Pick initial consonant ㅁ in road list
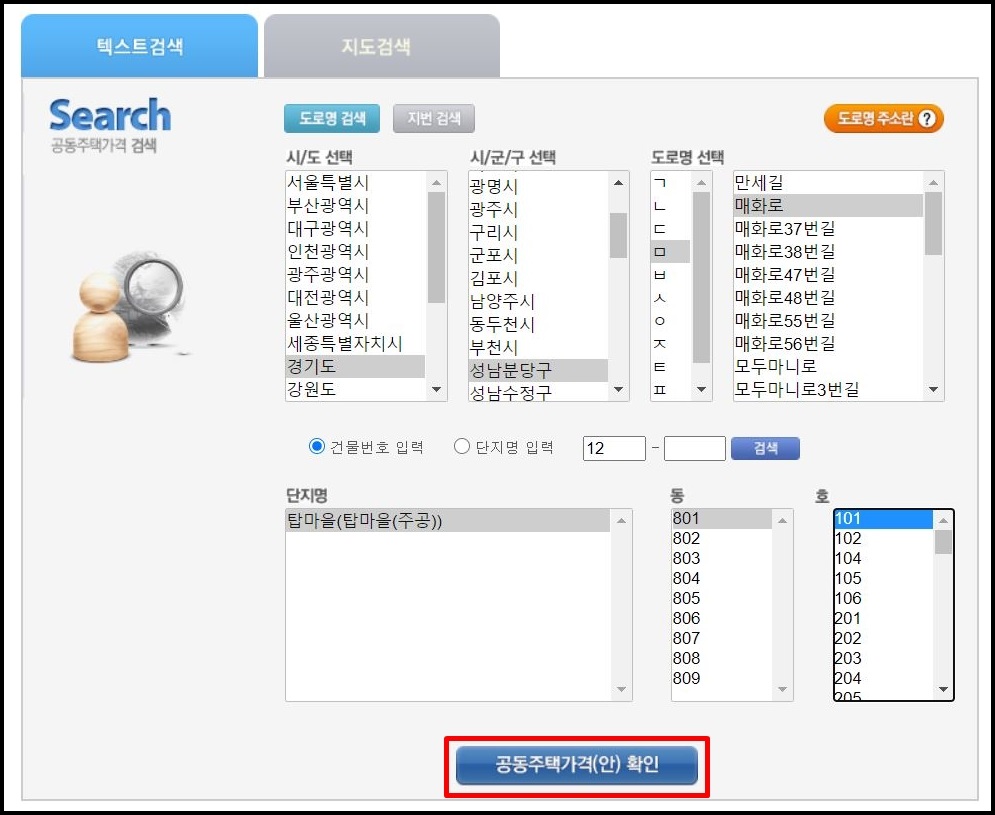The height and width of the screenshot is (815, 995). point(670,251)
